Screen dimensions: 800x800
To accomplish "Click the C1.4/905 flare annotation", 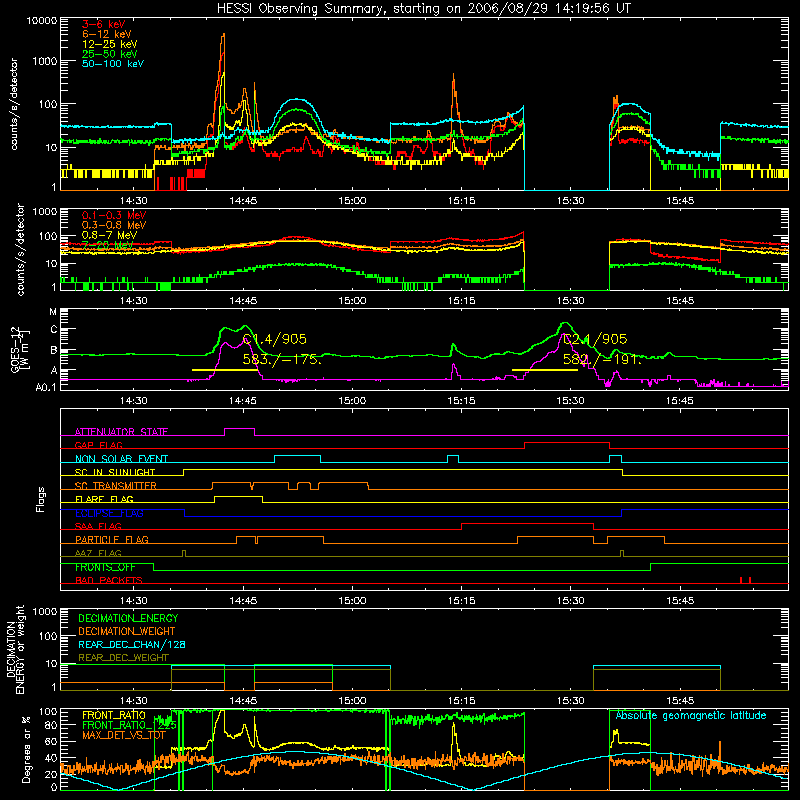I will tap(274, 339).
